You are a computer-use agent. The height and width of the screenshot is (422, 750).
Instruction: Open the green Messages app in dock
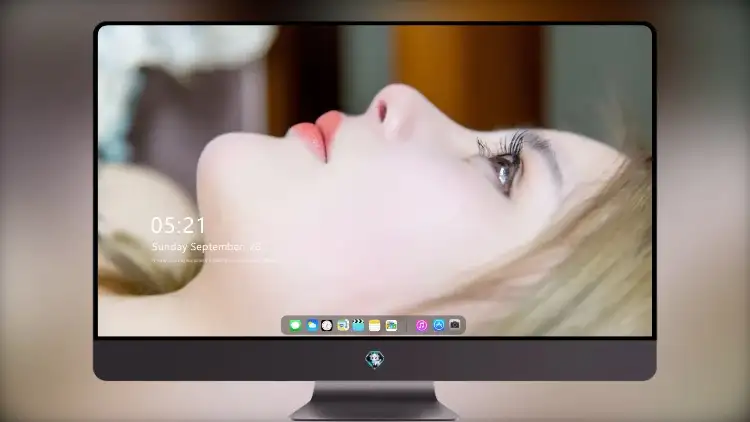pos(295,325)
